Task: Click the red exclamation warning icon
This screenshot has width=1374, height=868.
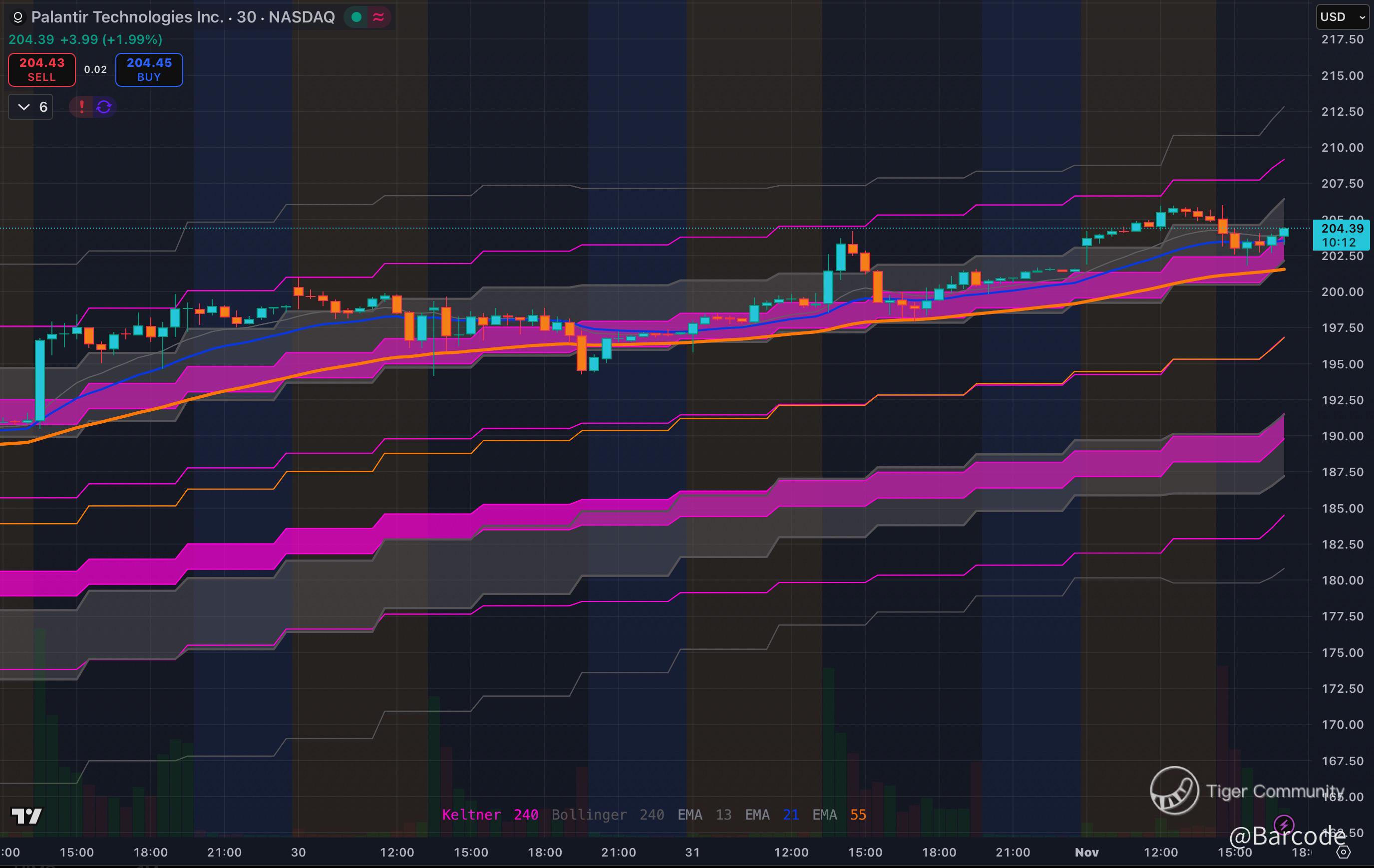Action: (81, 107)
